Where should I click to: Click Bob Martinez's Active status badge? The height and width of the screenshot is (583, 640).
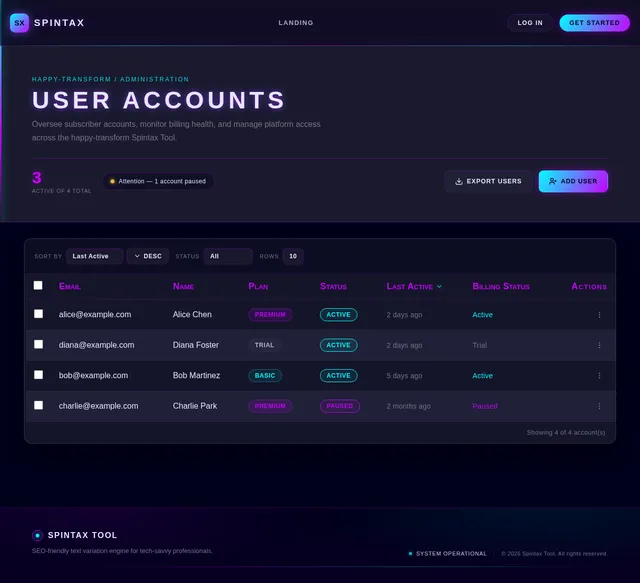pos(338,376)
